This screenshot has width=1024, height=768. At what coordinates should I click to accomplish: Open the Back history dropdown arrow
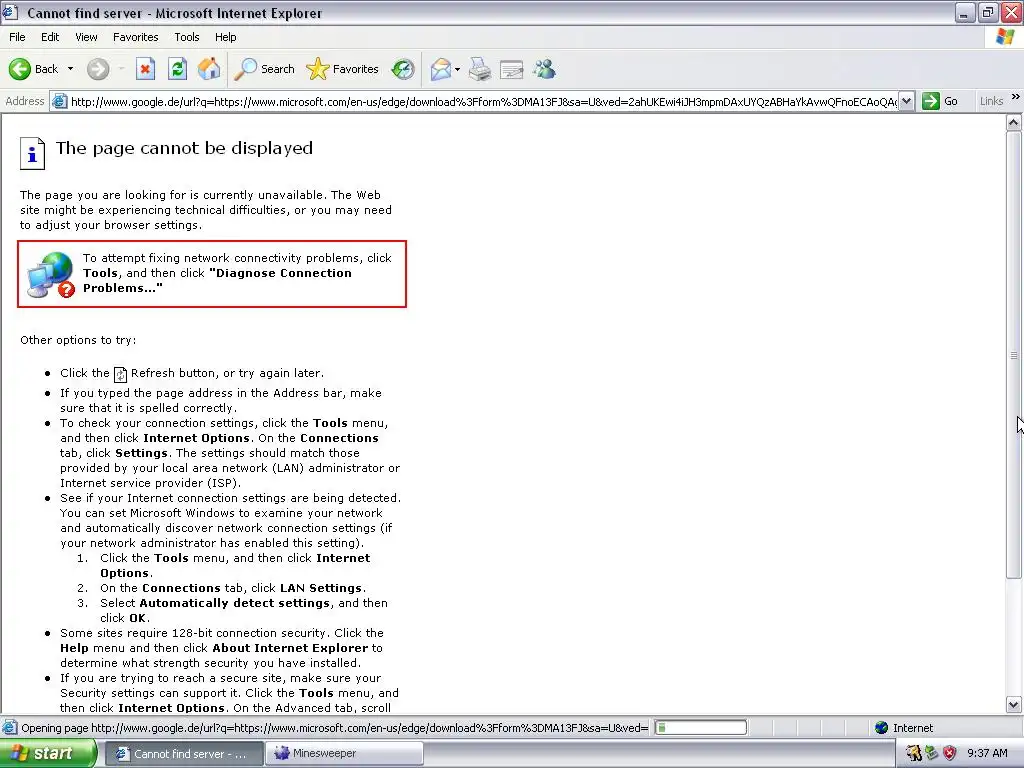click(x=71, y=69)
